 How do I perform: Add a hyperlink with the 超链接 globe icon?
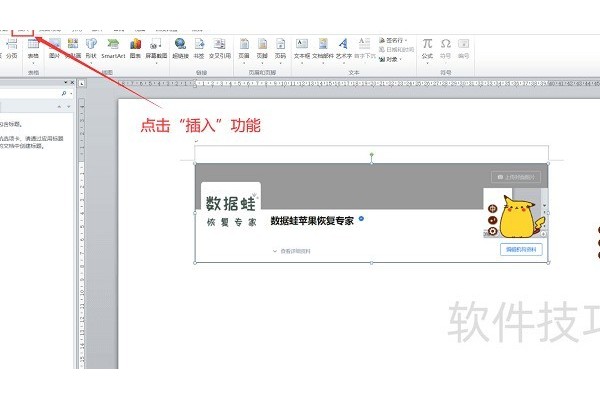tap(181, 48)
